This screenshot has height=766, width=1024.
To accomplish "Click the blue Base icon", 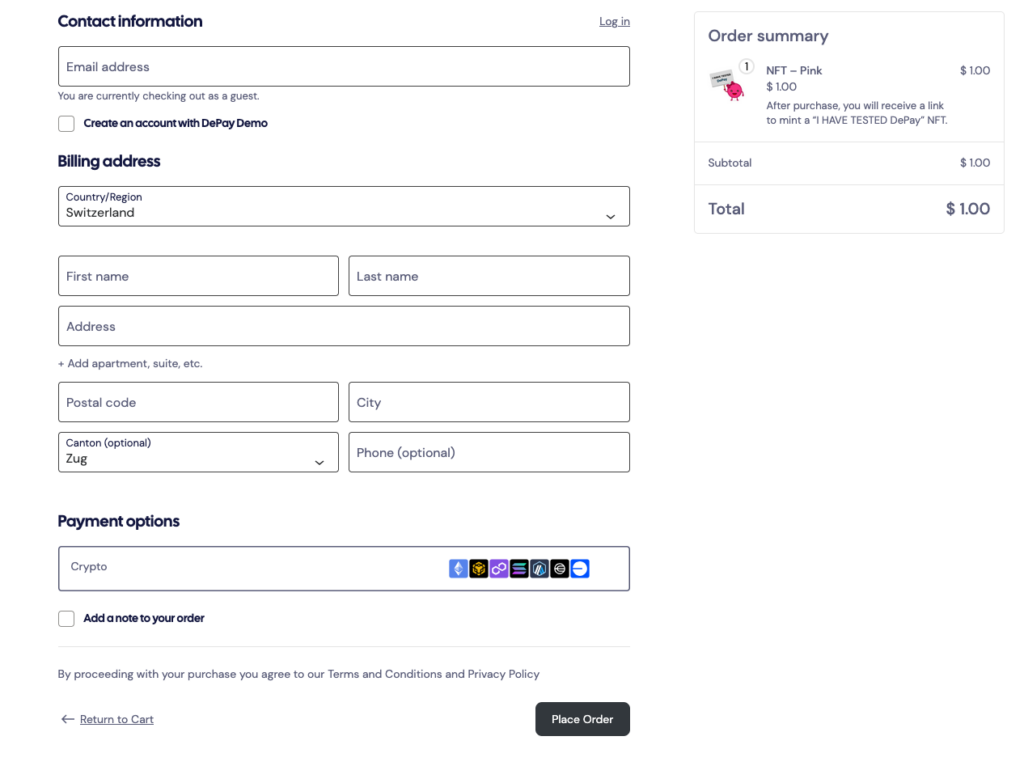I will coord(580,569).
